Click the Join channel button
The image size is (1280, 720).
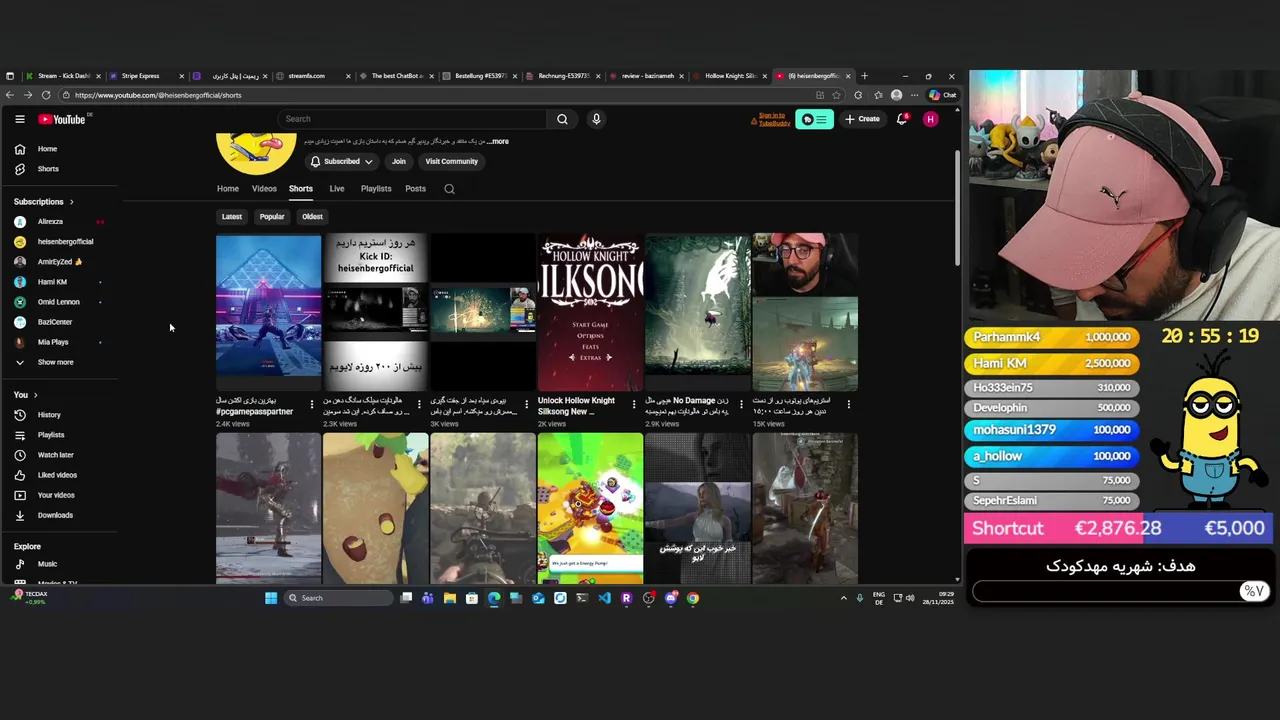coord(399,161)
